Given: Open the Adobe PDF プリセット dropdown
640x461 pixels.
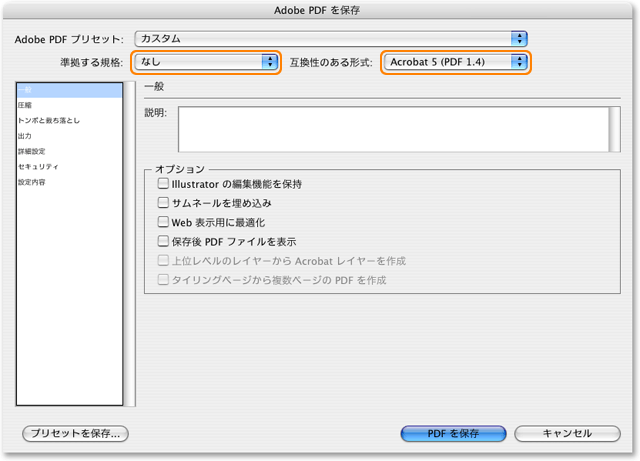Looking at the screenshot, I should (330, 38).
